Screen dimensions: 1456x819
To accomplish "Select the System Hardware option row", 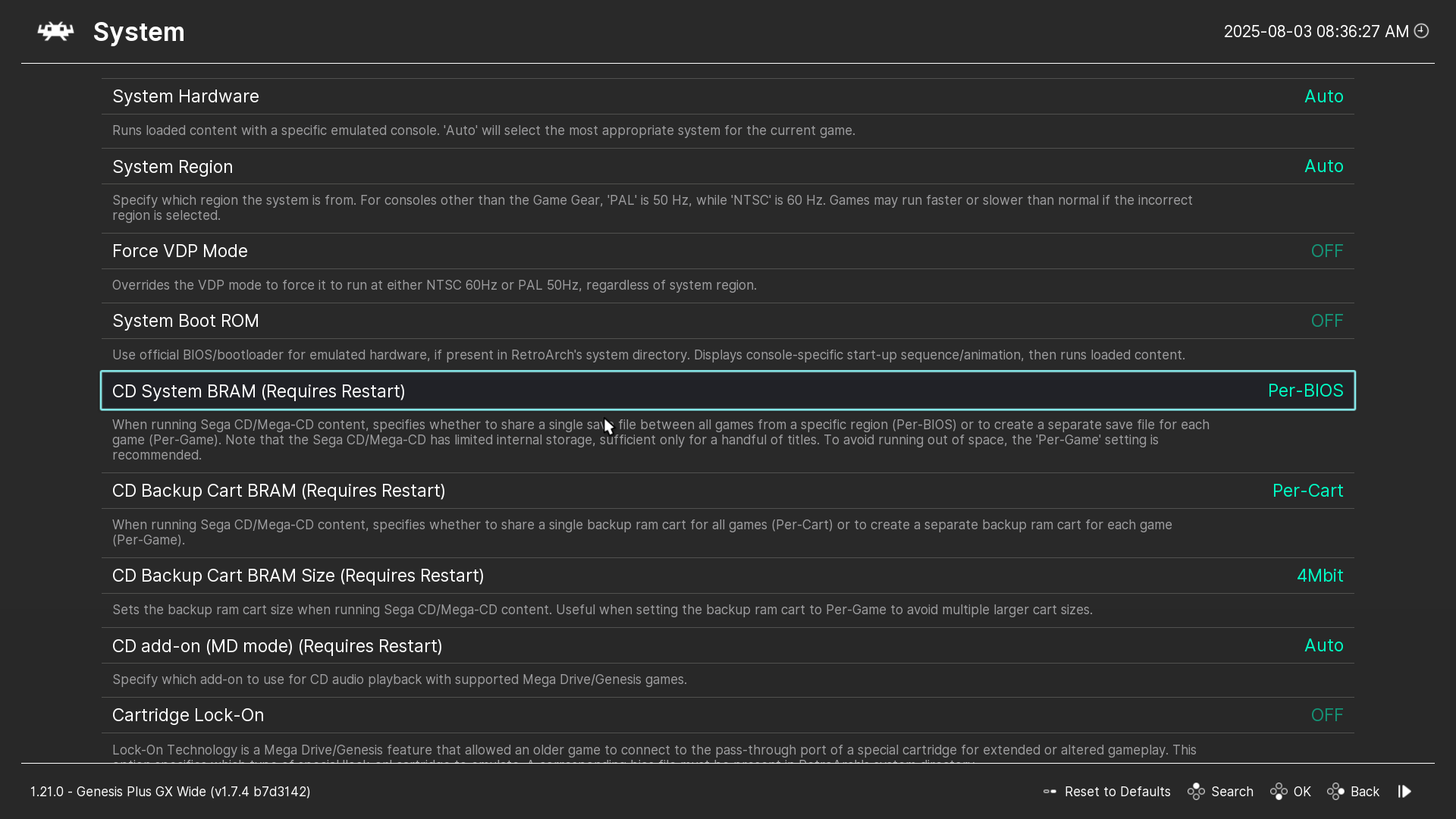I will (728, 96).
